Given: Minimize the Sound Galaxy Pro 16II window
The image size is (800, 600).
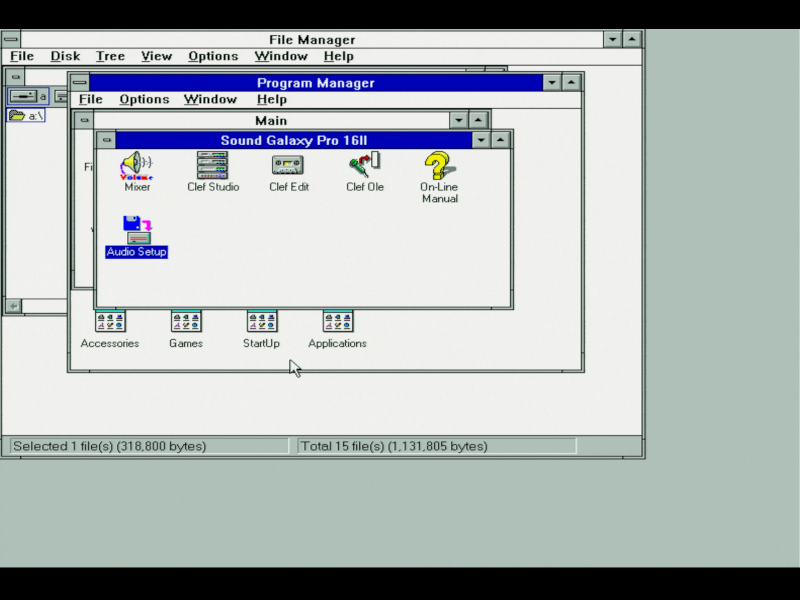Looking at the screenshot, I should [481, 140].
